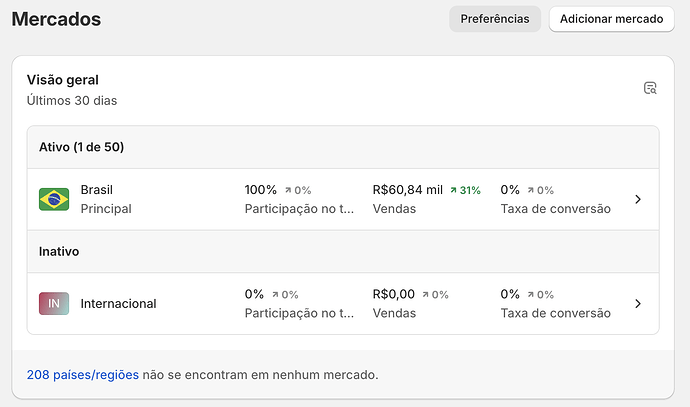Click the Ativo (1 de 50) header
Viewport: 690px width, 407px height.
81,147
